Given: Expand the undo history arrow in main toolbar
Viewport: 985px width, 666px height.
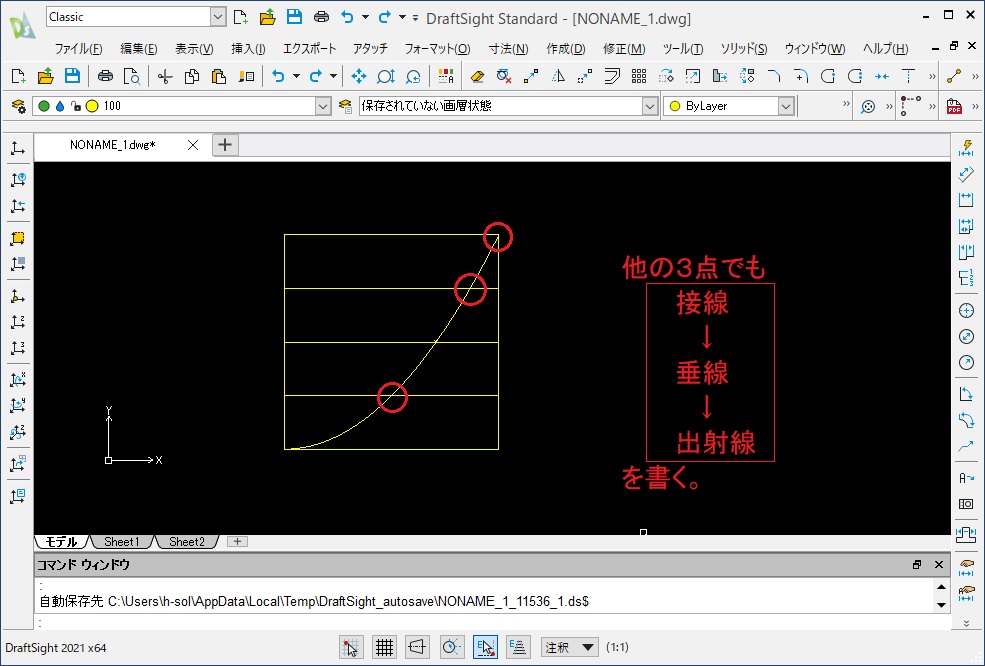Looking at the screenshot, I should tap(296, 77).
